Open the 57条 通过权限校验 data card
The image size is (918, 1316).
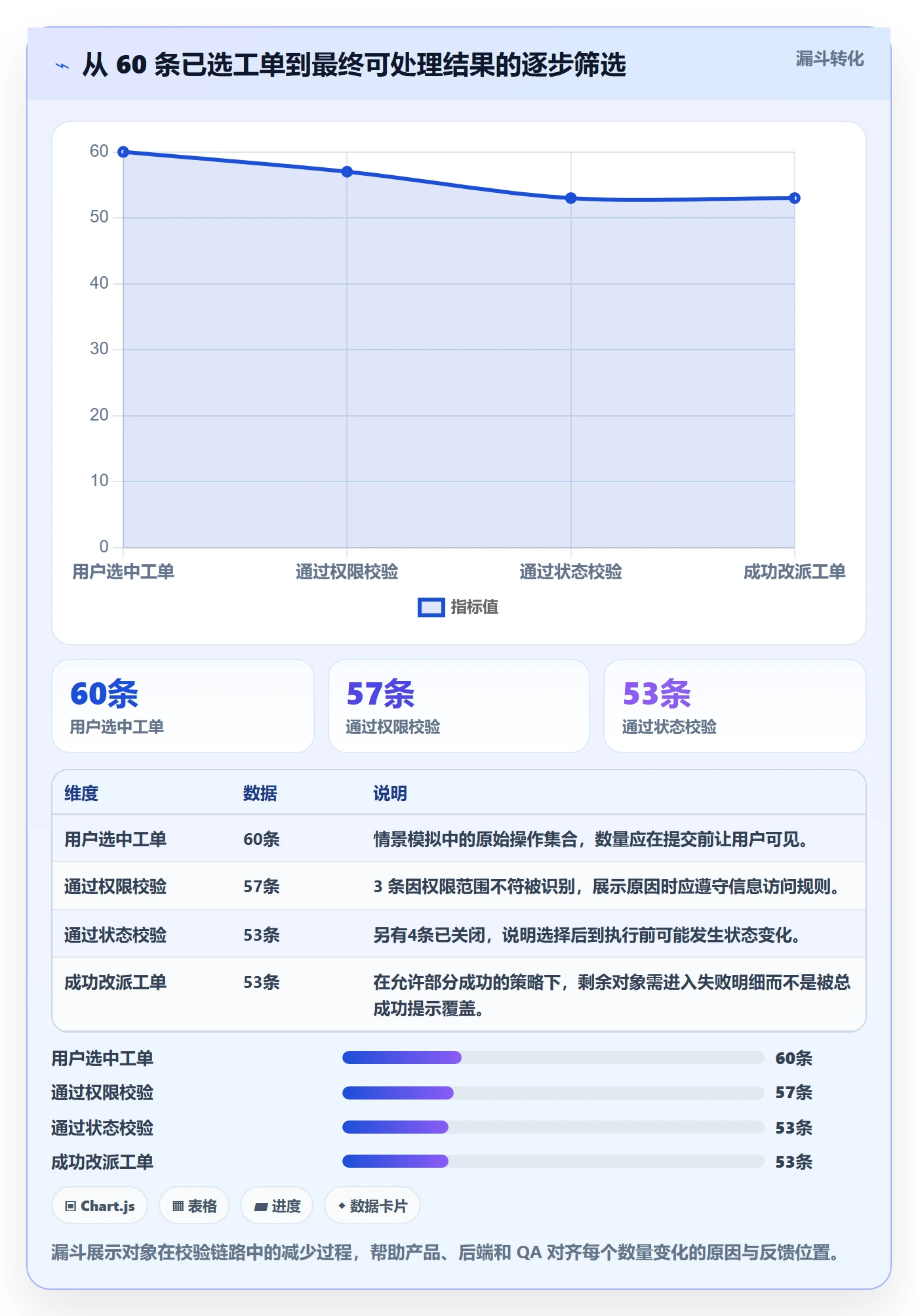[459, 706]
